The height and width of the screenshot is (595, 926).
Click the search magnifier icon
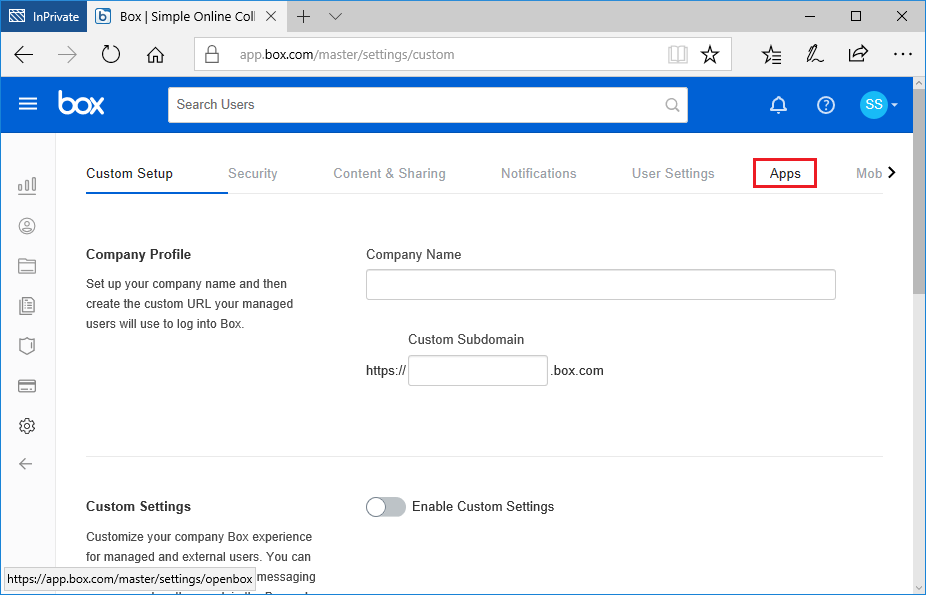point(672,105)
